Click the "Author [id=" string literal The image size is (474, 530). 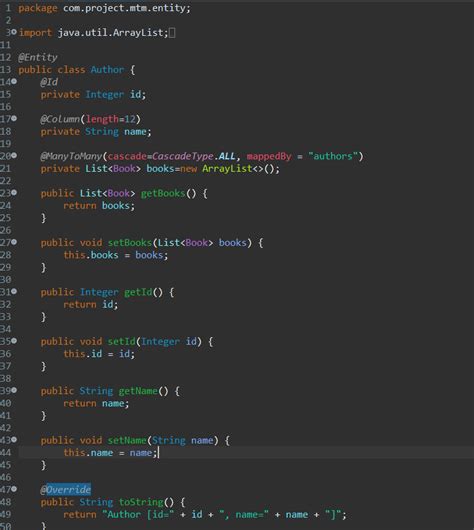click(138, 515)
